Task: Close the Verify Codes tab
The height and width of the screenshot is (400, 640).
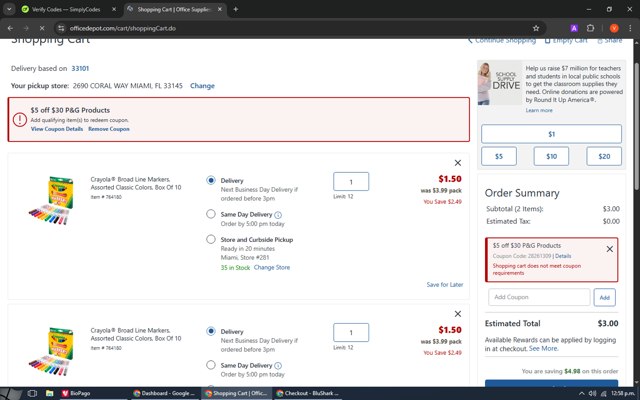Action: (x=114, y=9)
